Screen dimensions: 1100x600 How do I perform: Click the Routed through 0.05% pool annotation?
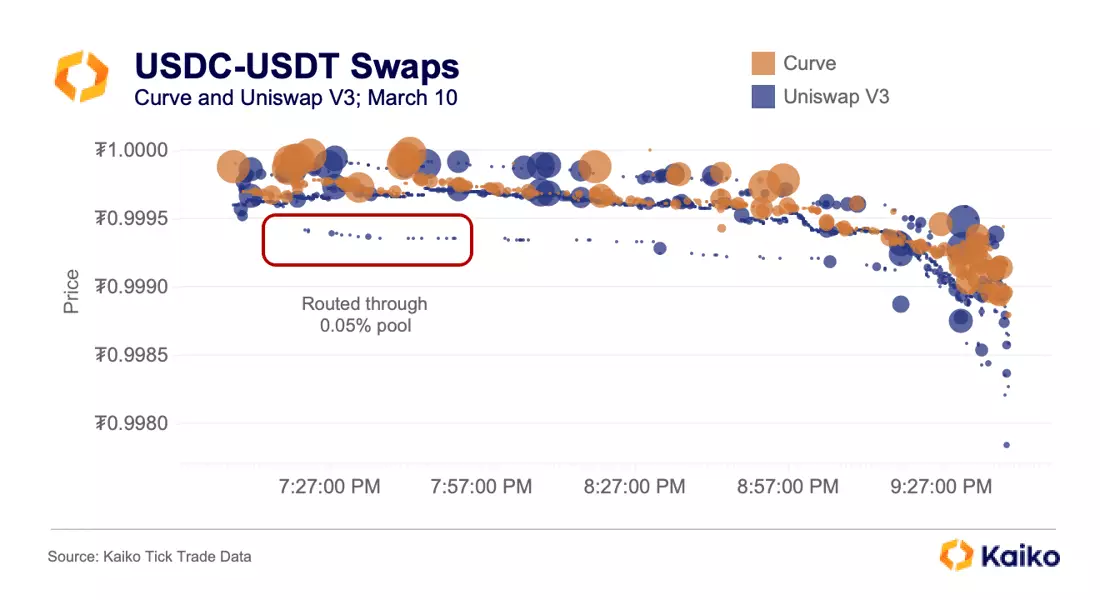point(365,314)
